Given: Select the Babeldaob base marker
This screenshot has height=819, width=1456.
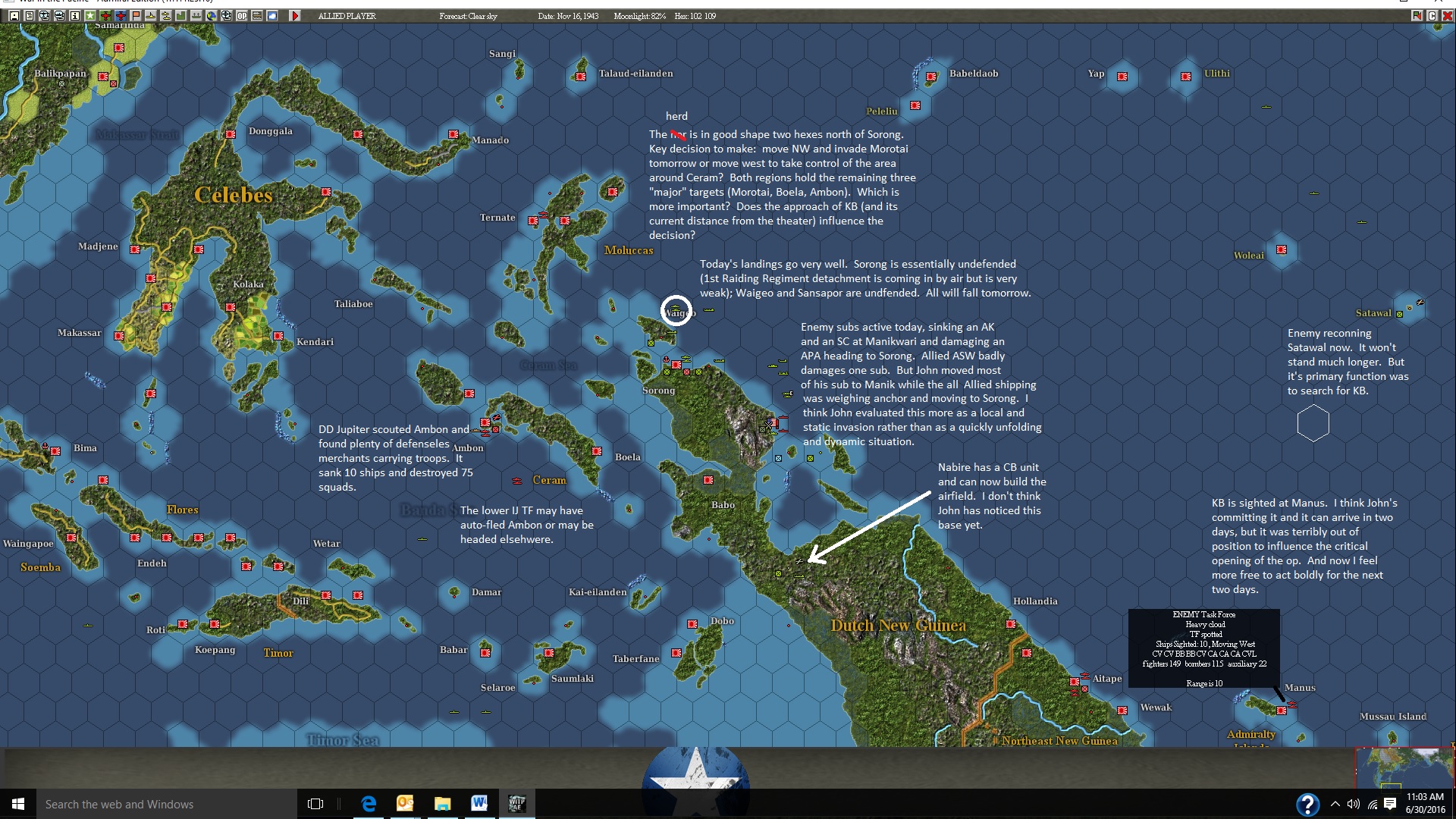Looking at the screenshot, I should coord(931,76).
